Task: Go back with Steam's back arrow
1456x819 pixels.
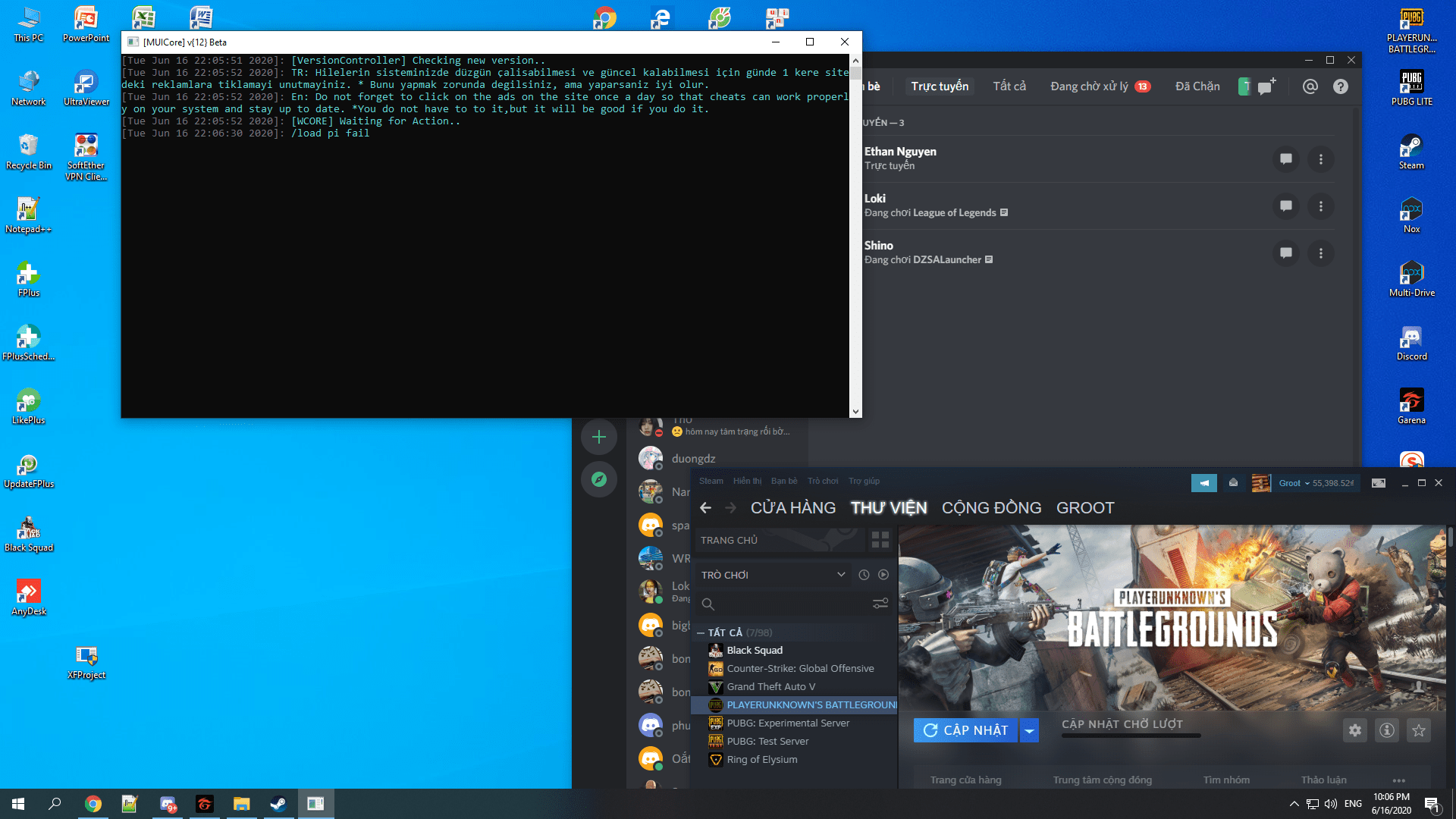Action: pos(706,508)
